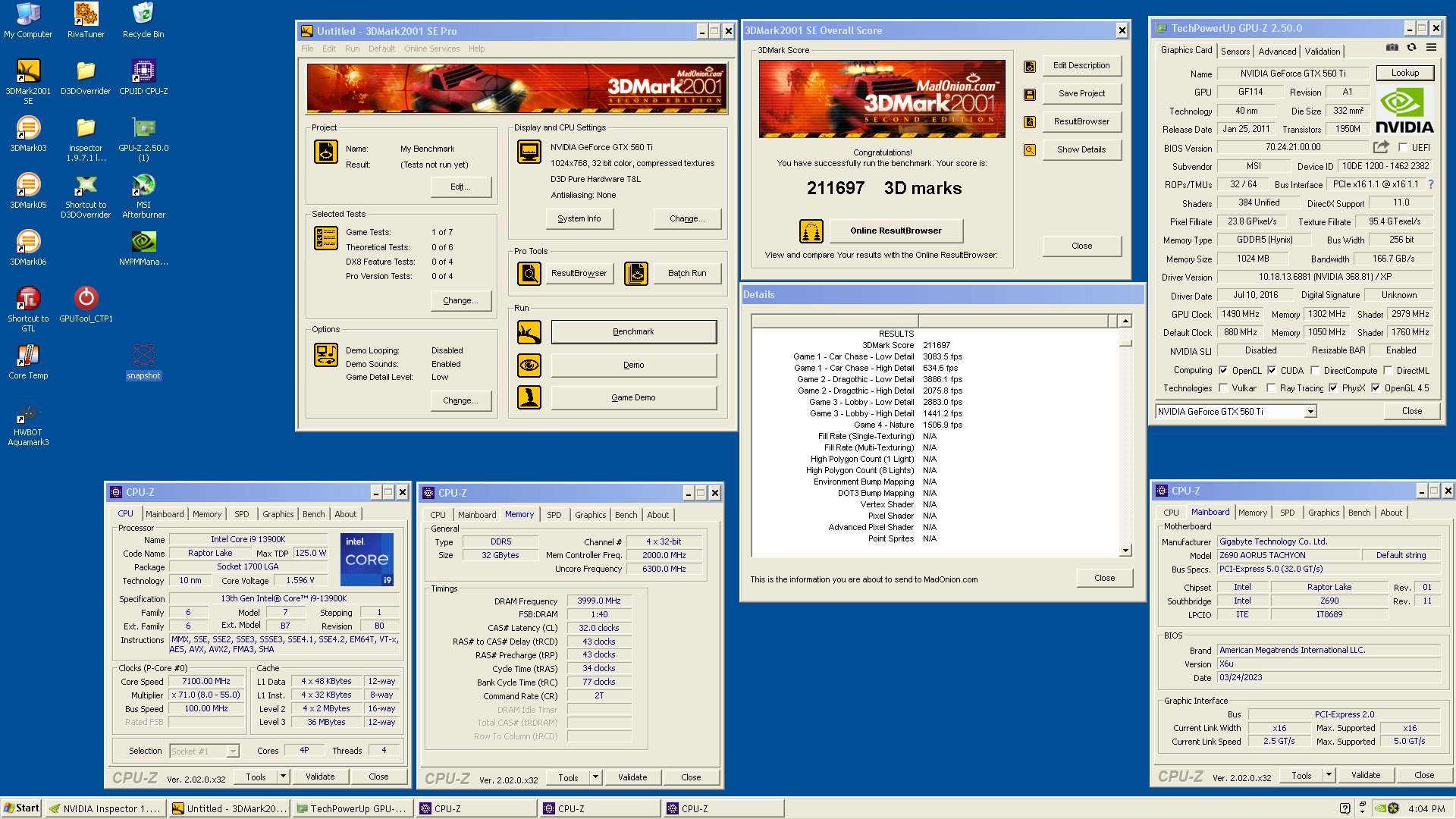1456x819 pixels.
Task: Expand the Tools dropdown arrow in CPU tab window
Action: tap(283, 777)
